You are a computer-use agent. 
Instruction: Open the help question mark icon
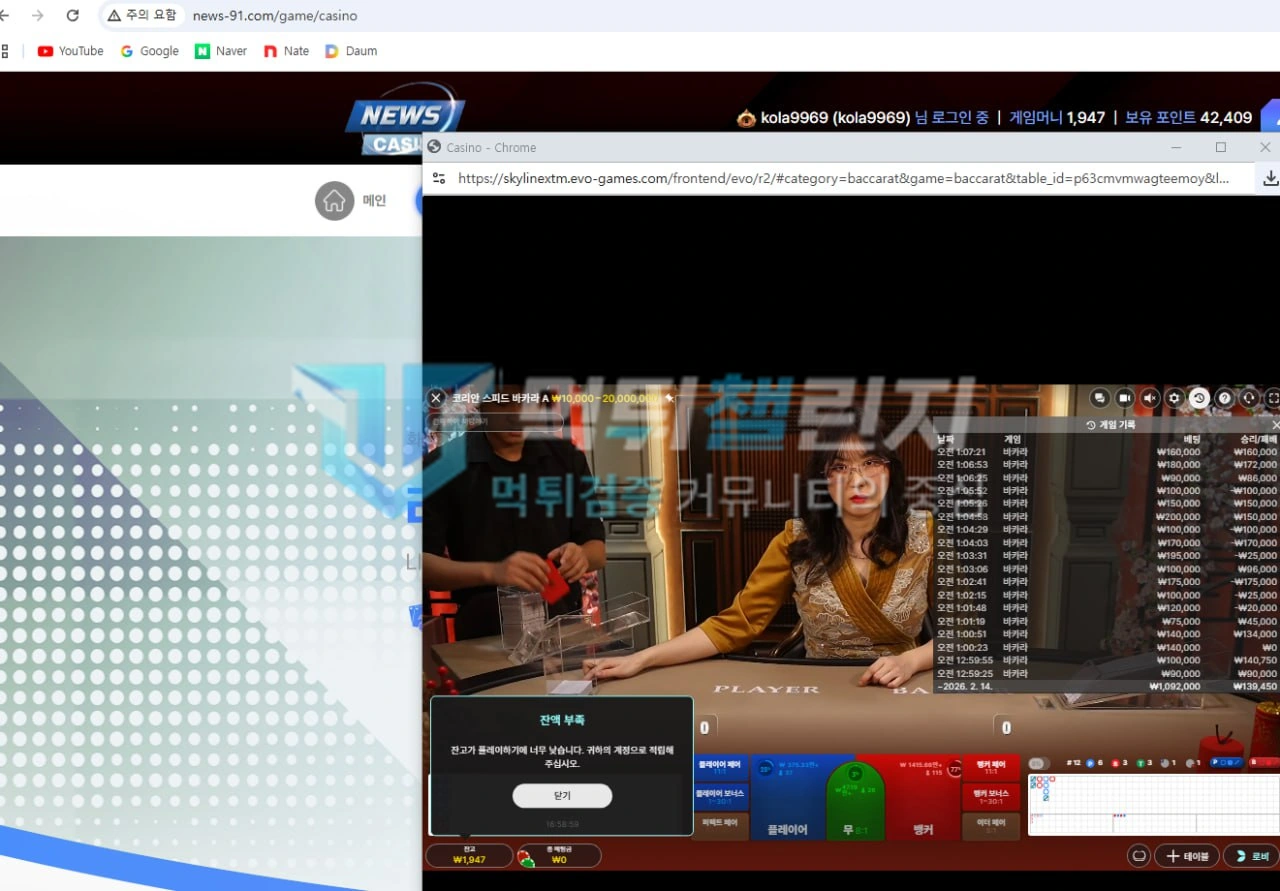click(x=1224, y=398)
